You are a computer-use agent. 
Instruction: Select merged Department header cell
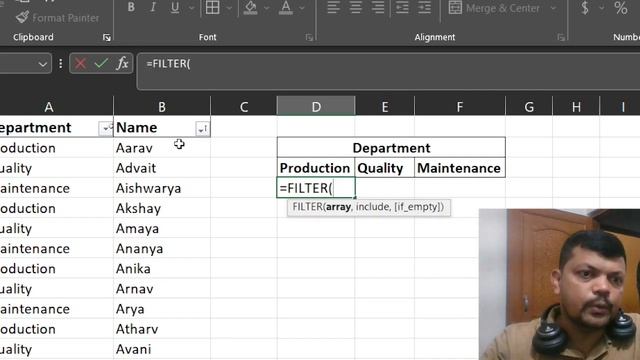pyautogui.click(x=391, y=148)
